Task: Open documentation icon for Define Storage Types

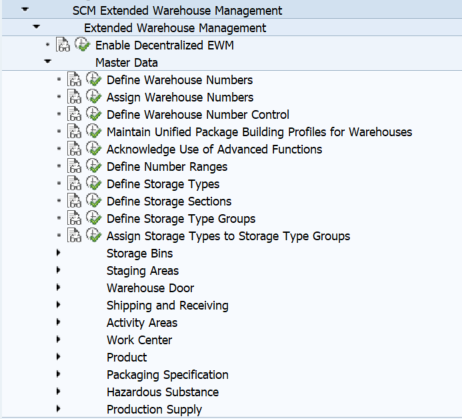Action: (74, 184)
